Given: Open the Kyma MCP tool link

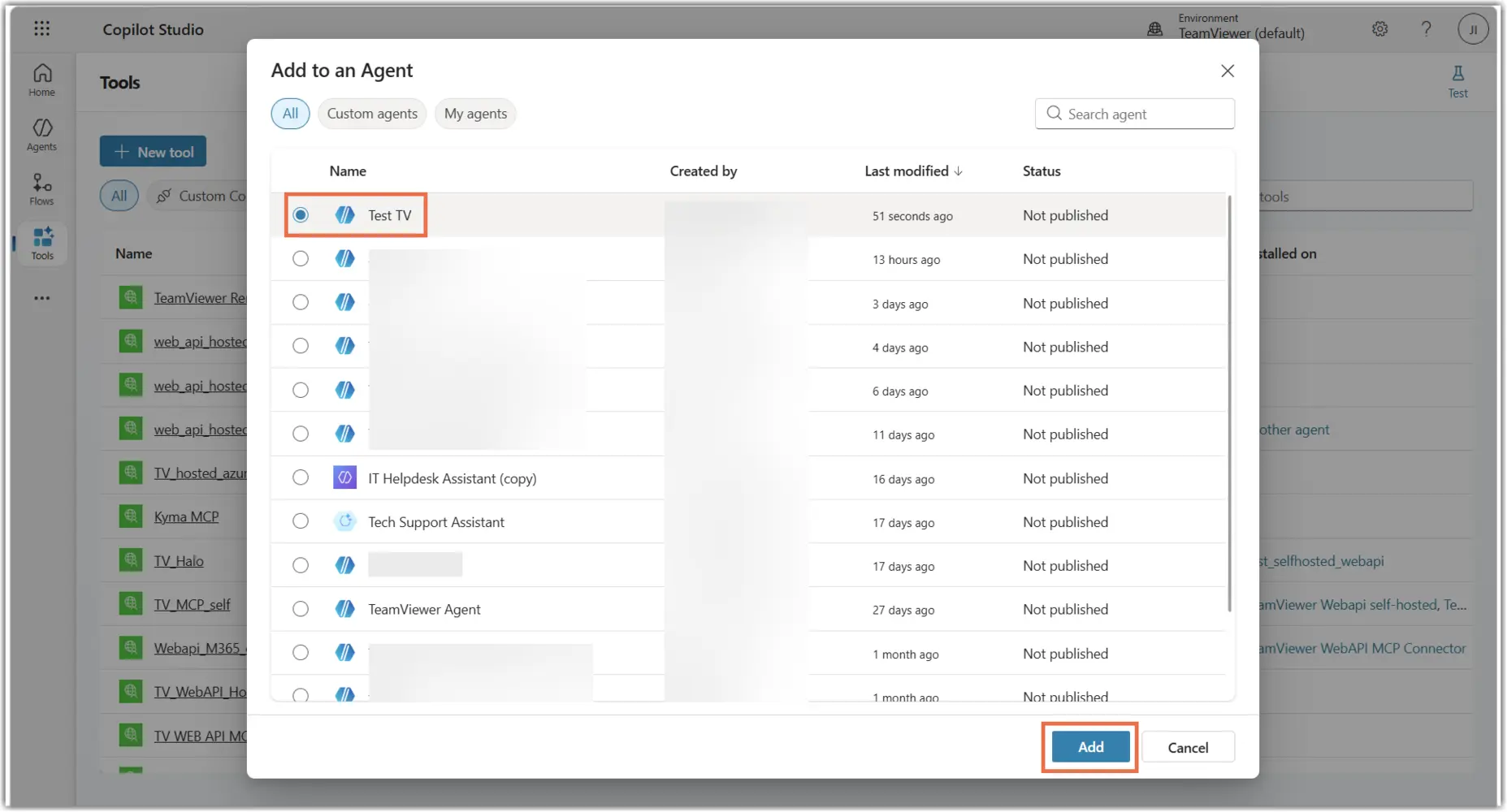Looking at the screenshot, I should point(186,516).
